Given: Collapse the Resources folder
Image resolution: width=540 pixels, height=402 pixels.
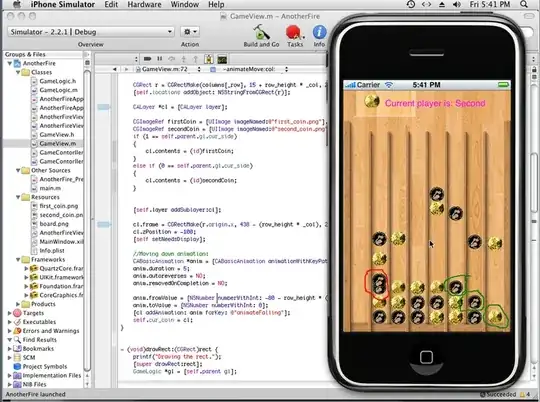Looking at the screenshot, I should tap(18, 197).
